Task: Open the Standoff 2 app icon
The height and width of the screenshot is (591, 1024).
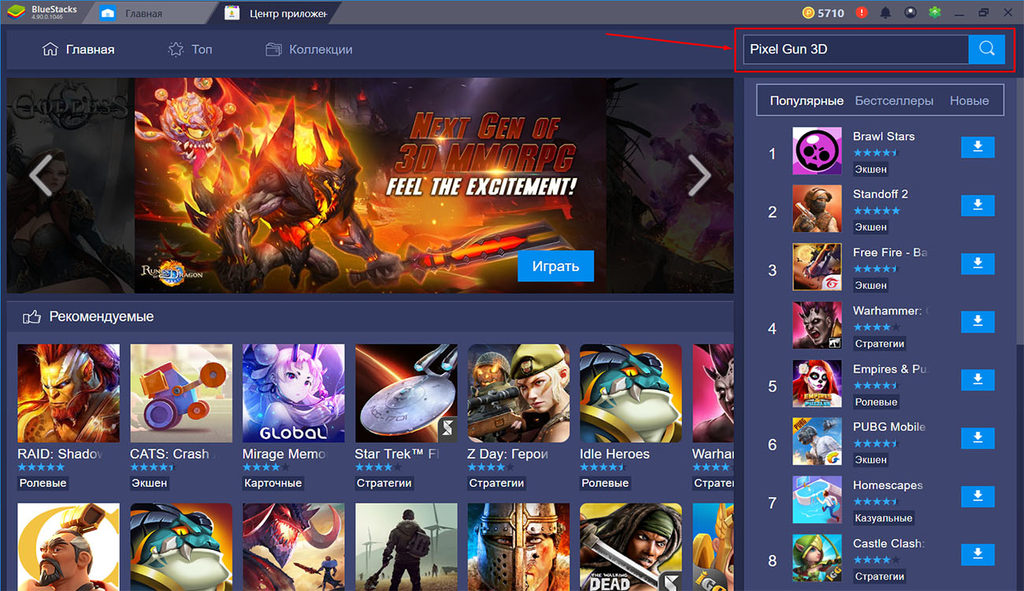Action: click(817, 209)
